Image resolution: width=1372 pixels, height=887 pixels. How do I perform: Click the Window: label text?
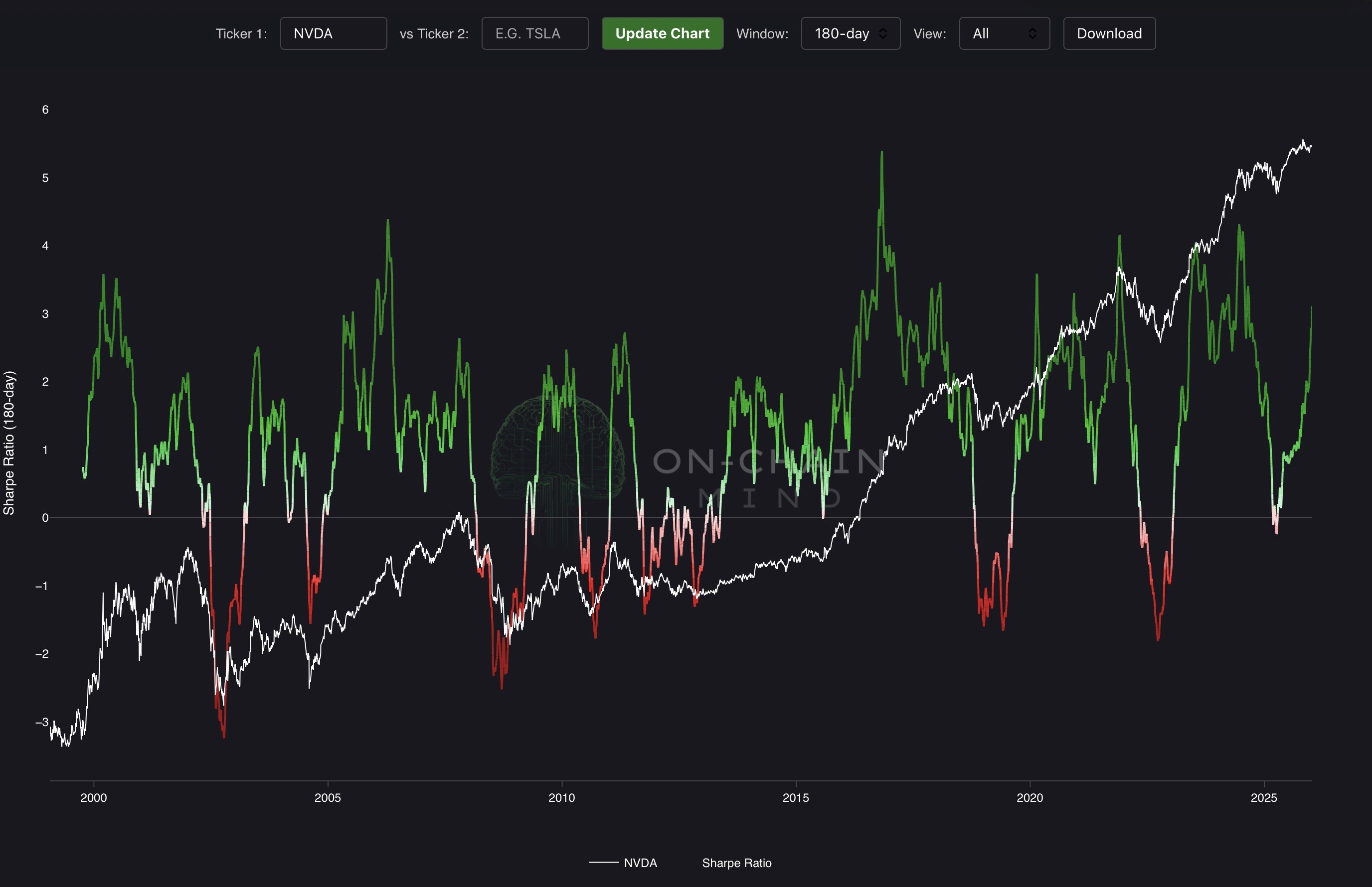tap(762, 33)
